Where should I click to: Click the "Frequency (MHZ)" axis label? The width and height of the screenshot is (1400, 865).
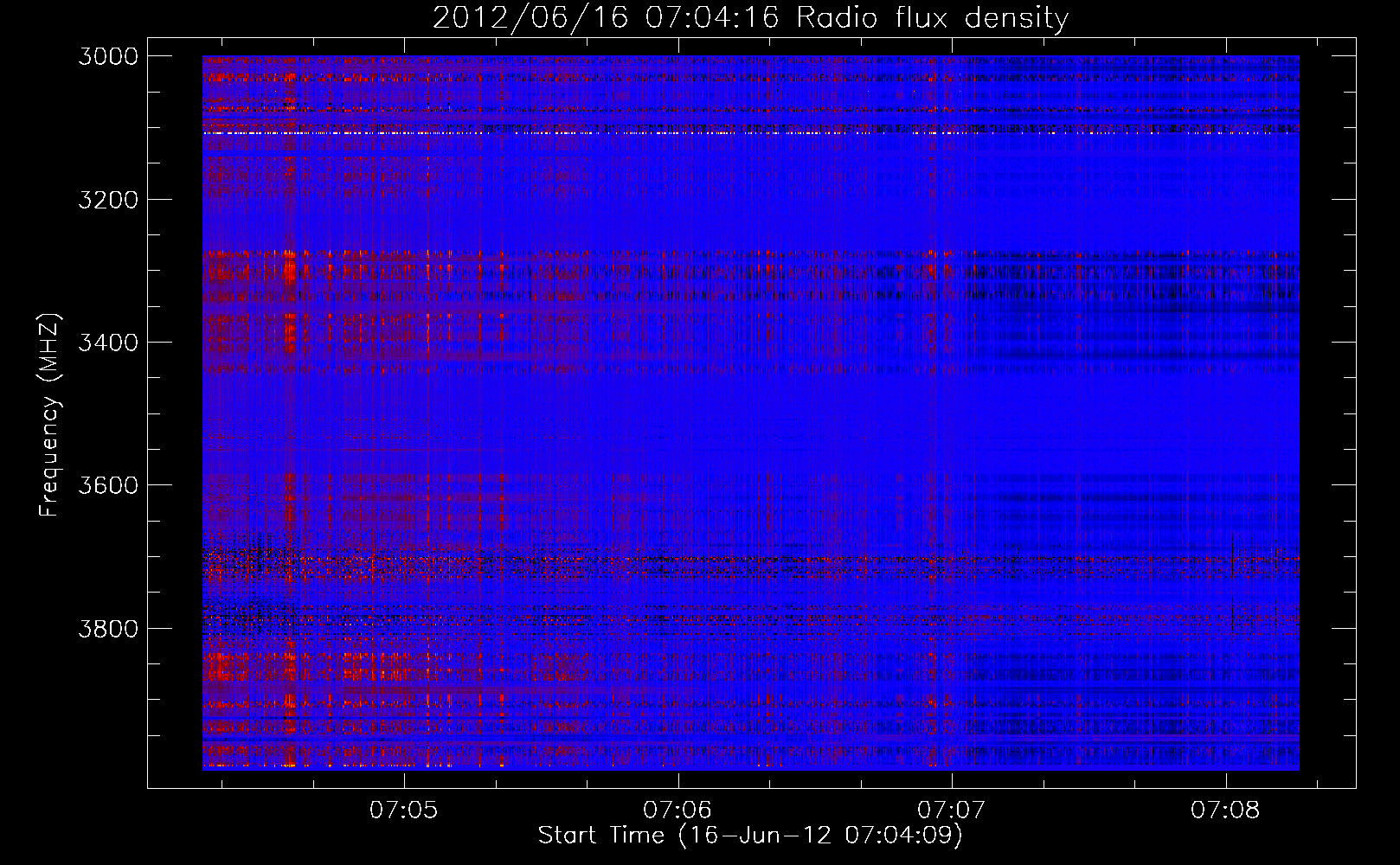pos(49,415)
